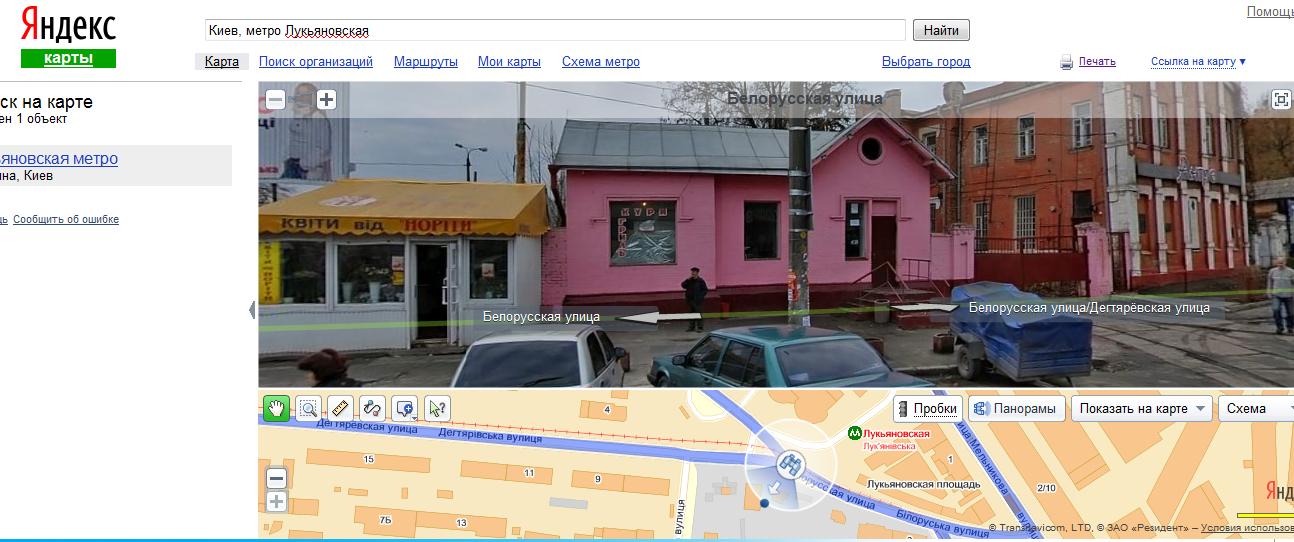
Task: Open the Схема метро tab
Action: click(x=601, y=62)
